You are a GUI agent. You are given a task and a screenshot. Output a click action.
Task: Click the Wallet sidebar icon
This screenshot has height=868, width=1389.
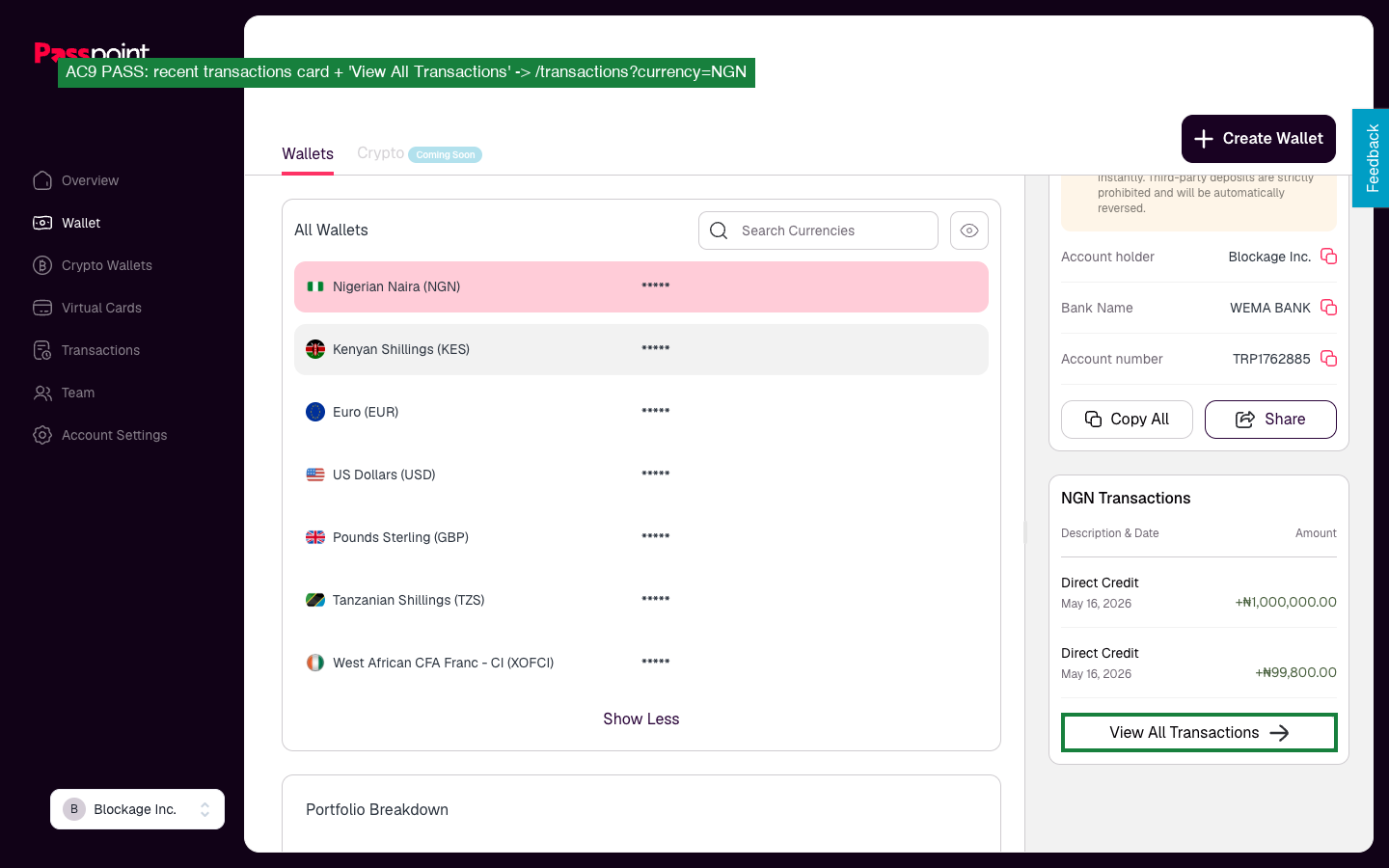coord(42,223)
